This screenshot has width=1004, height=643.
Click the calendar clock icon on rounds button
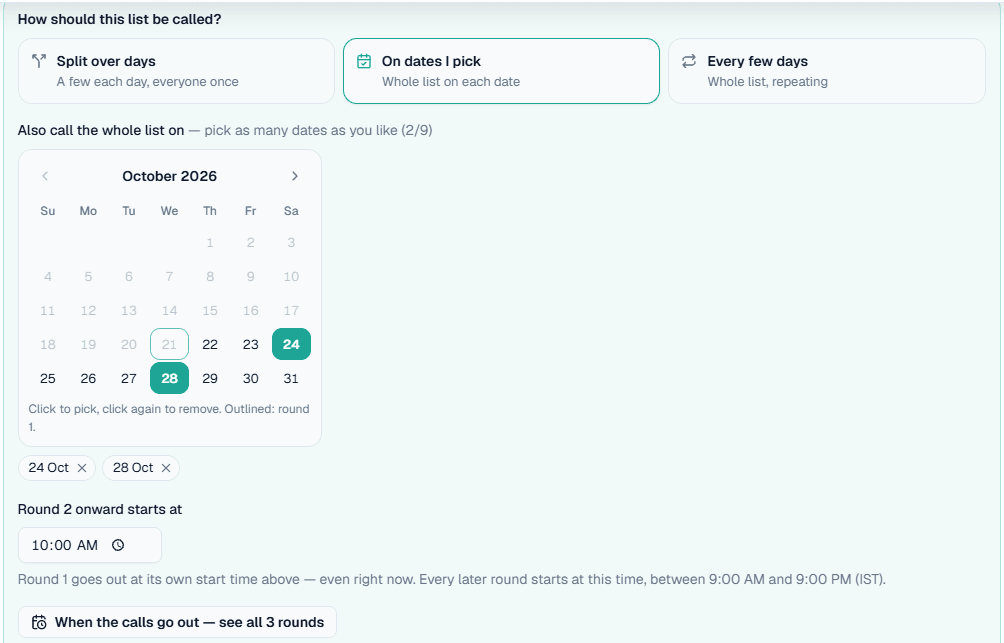(x=39, y=623)
